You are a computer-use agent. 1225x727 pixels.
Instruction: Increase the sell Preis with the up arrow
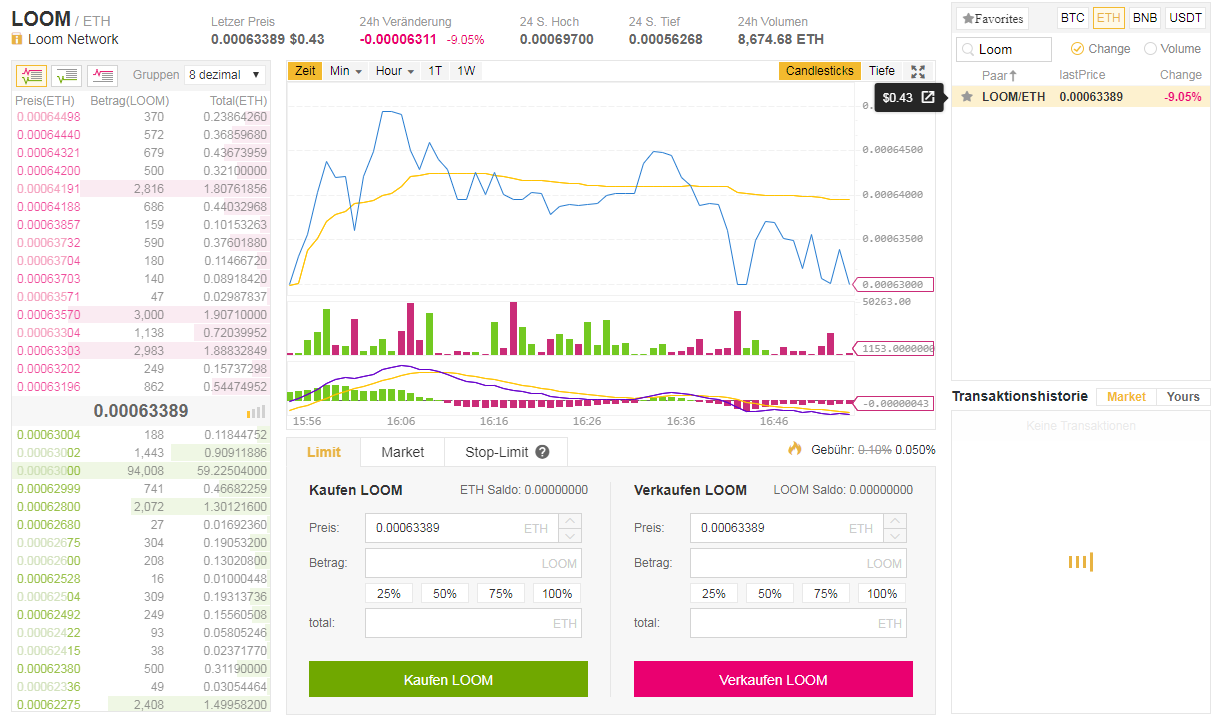[895, 521]
